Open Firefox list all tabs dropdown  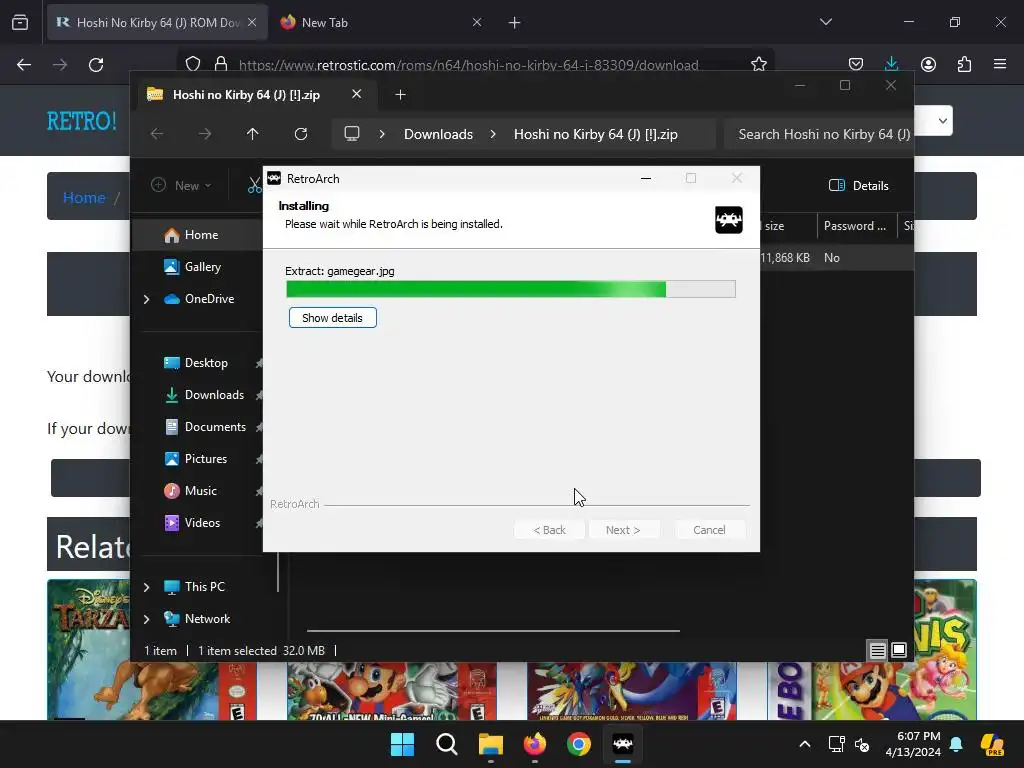(825, 22)
